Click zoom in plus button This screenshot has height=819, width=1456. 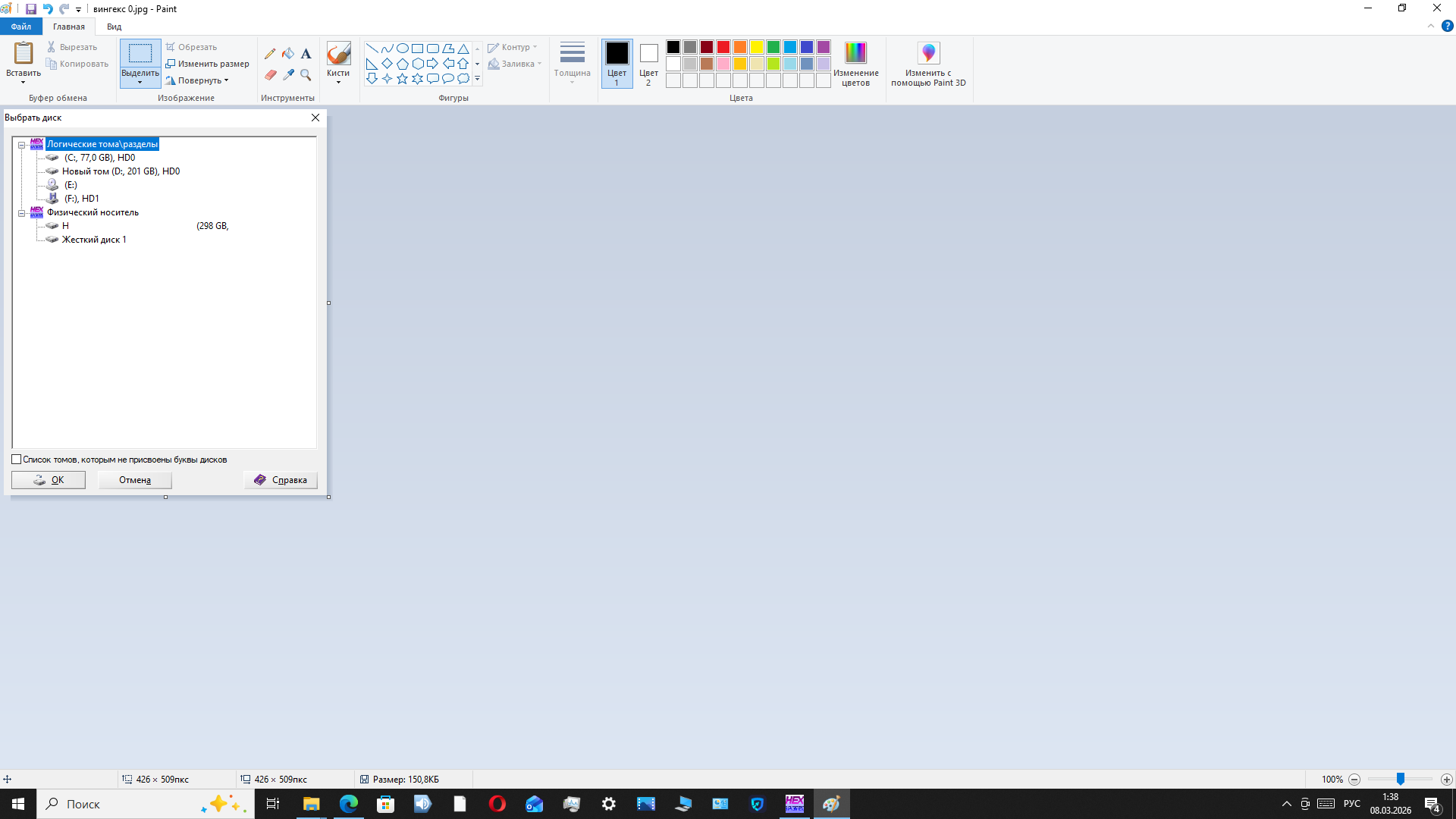click(1446, 780)
